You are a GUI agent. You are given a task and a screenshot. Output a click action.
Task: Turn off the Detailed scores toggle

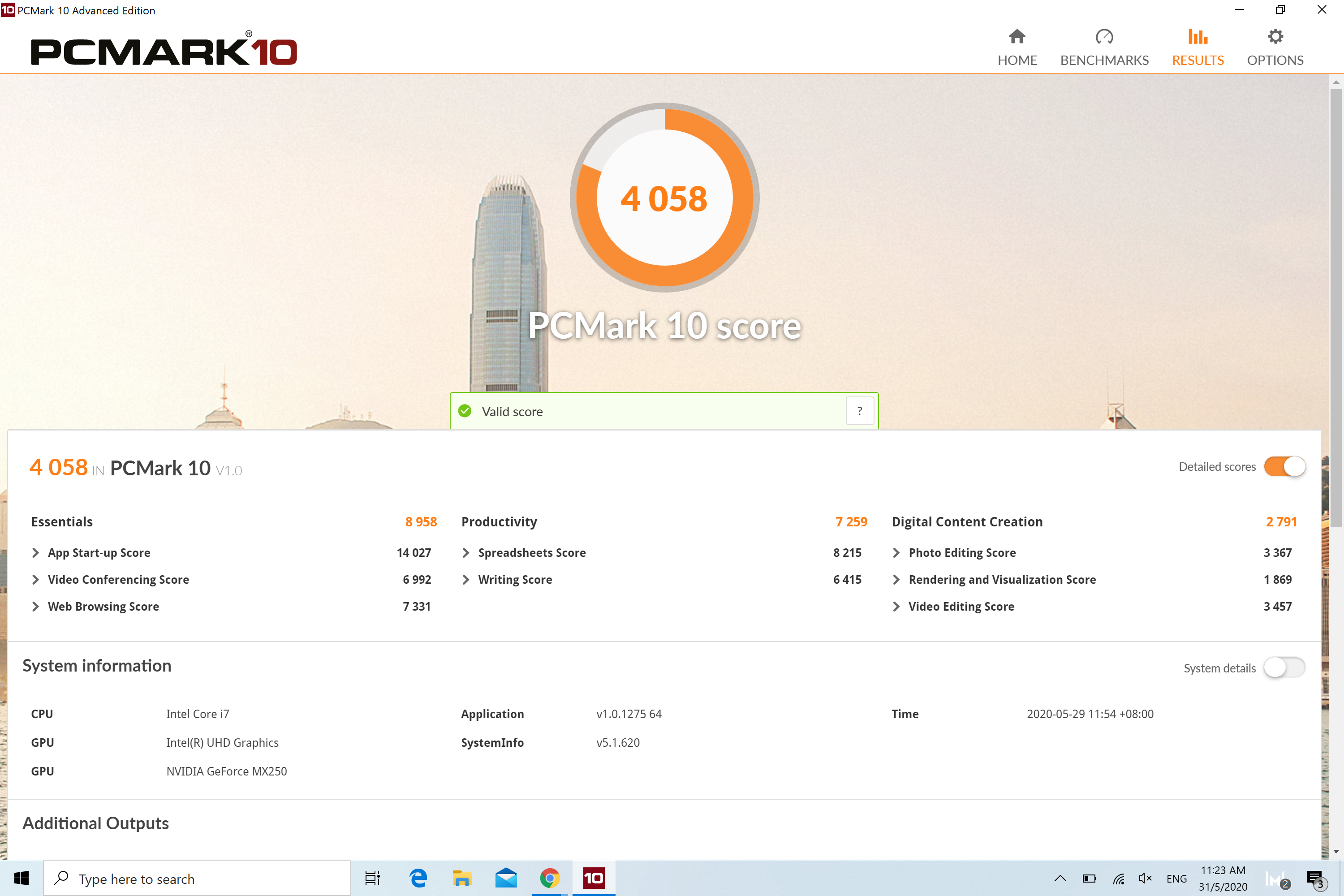pyautogui.click(x=1284, y=466)
